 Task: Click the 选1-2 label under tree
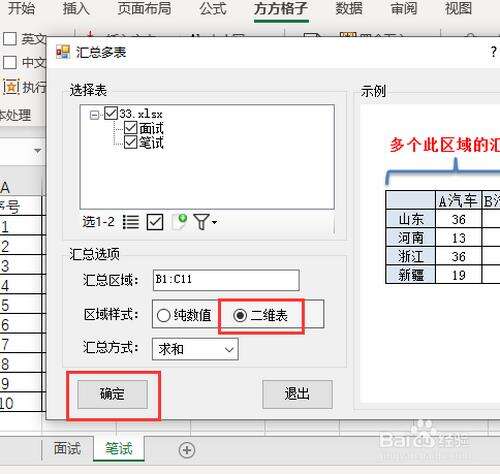click(99, 222)
